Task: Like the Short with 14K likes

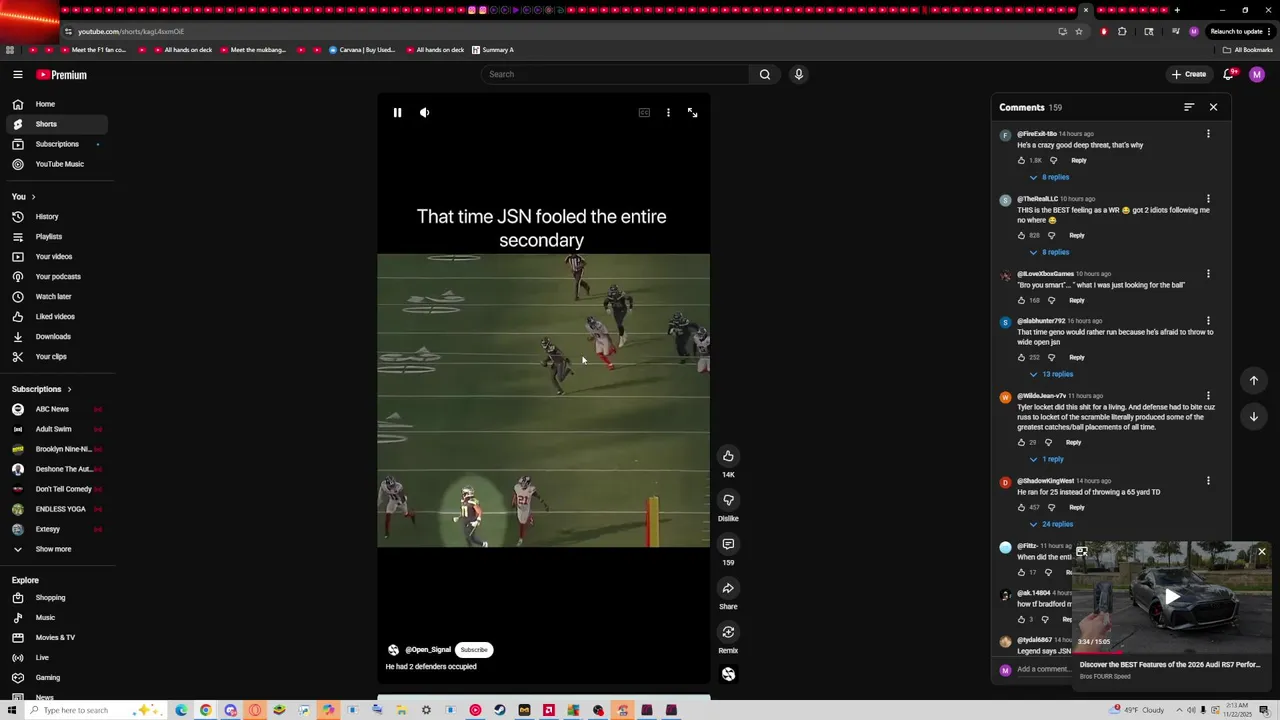Action: coord(728,456)
